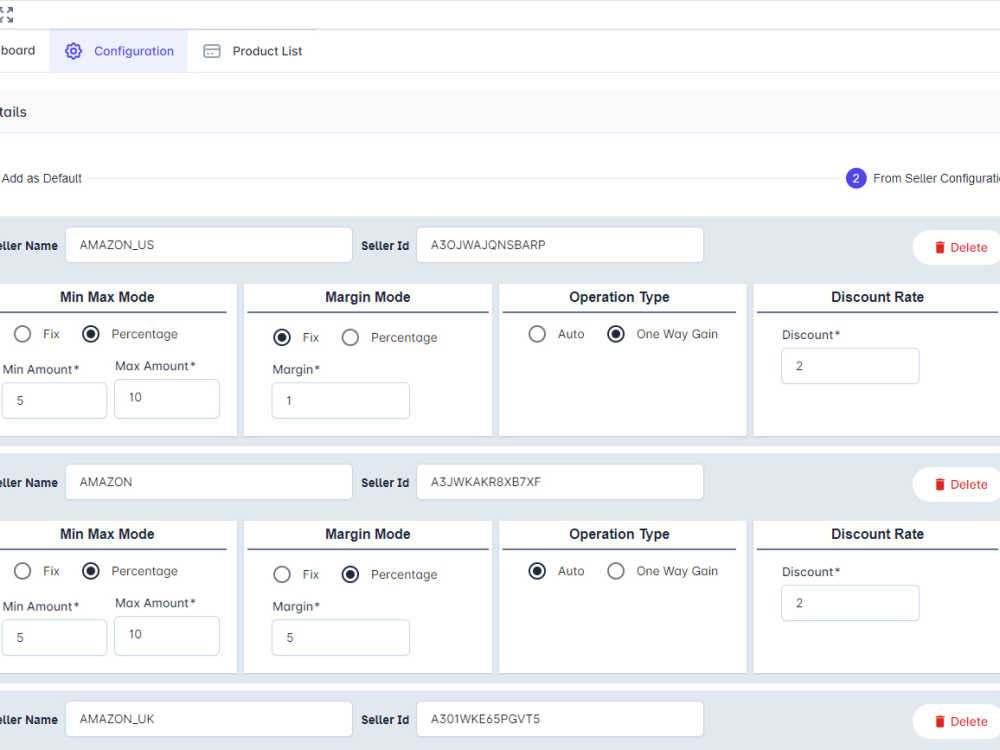Click the Margin field with value 1
This screenshot has width=1000, height=750.
coord(341,401)
